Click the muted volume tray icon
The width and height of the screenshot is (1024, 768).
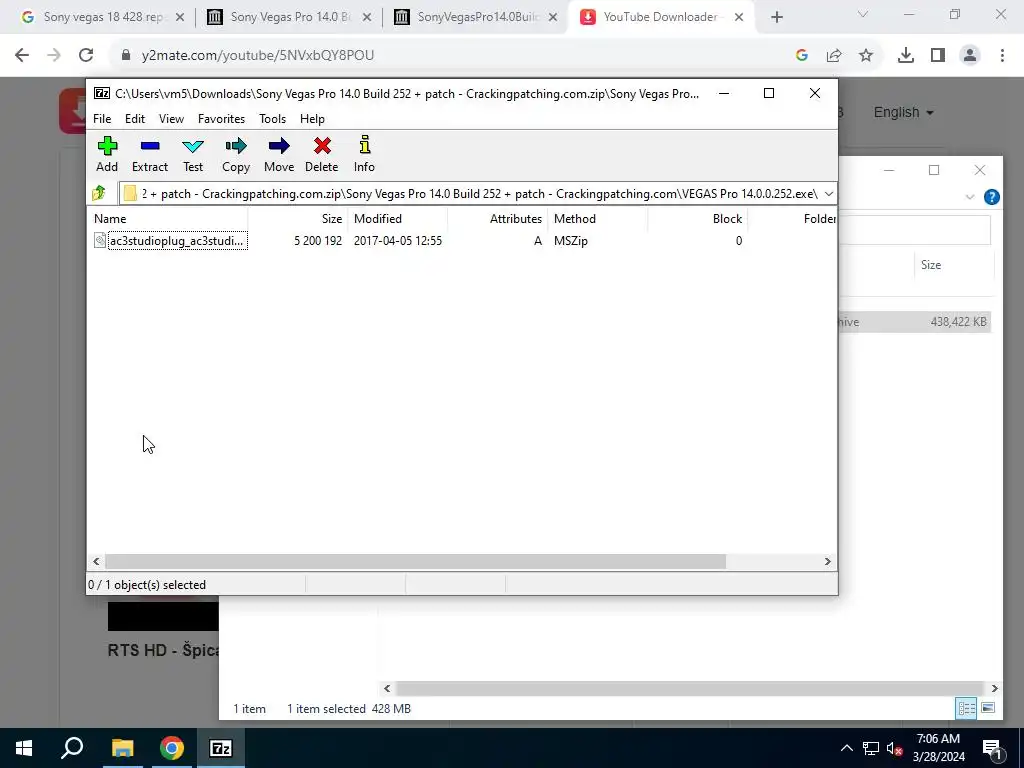click(894, 748)
